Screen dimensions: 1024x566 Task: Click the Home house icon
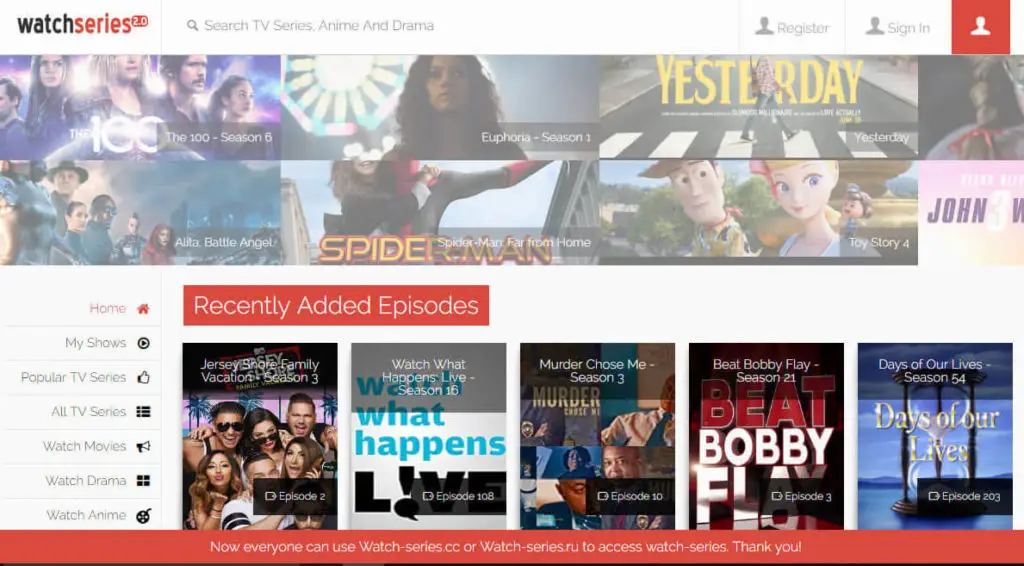[143, 309]
